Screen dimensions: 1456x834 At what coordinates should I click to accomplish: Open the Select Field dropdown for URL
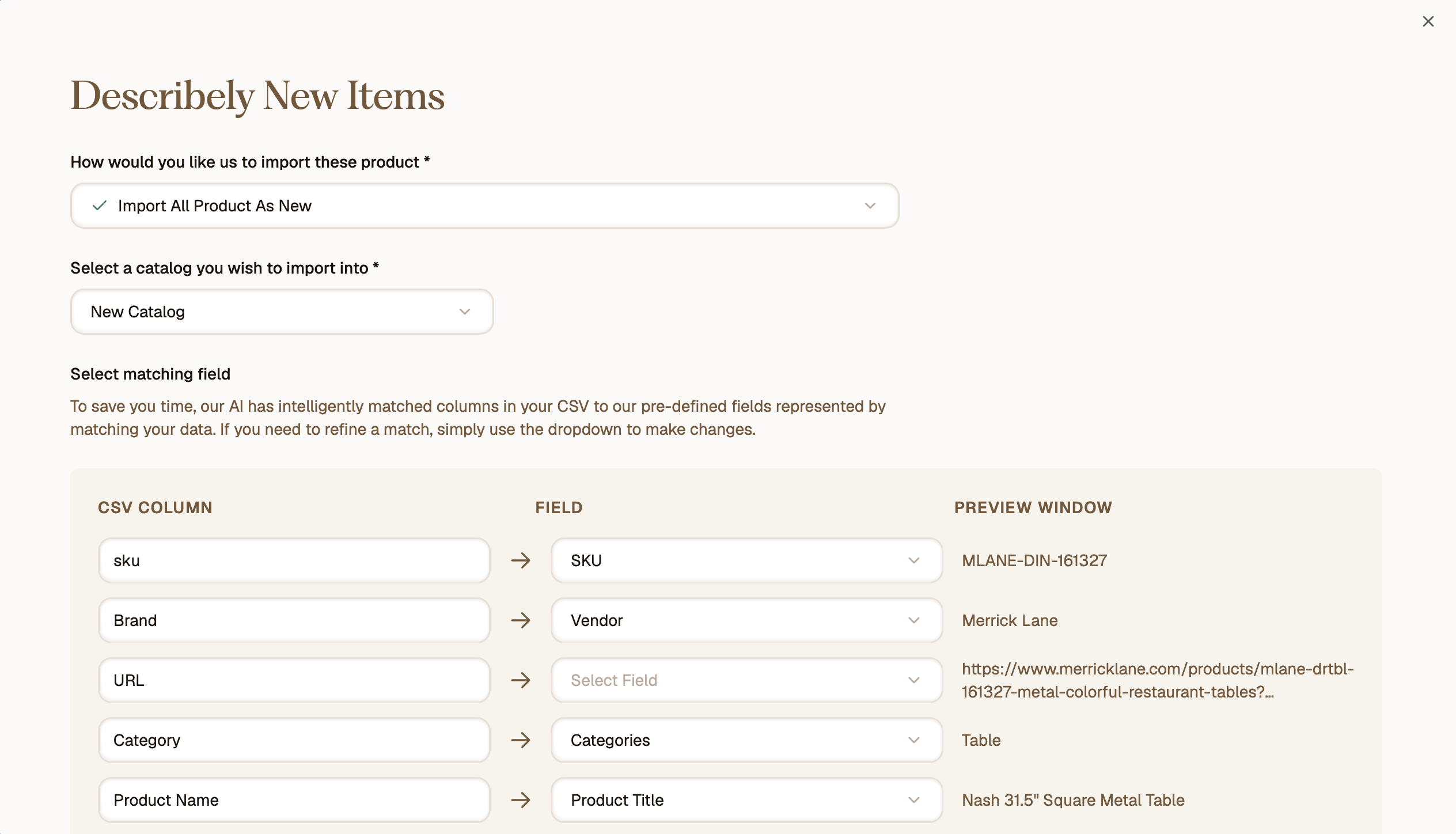point(746,680)
